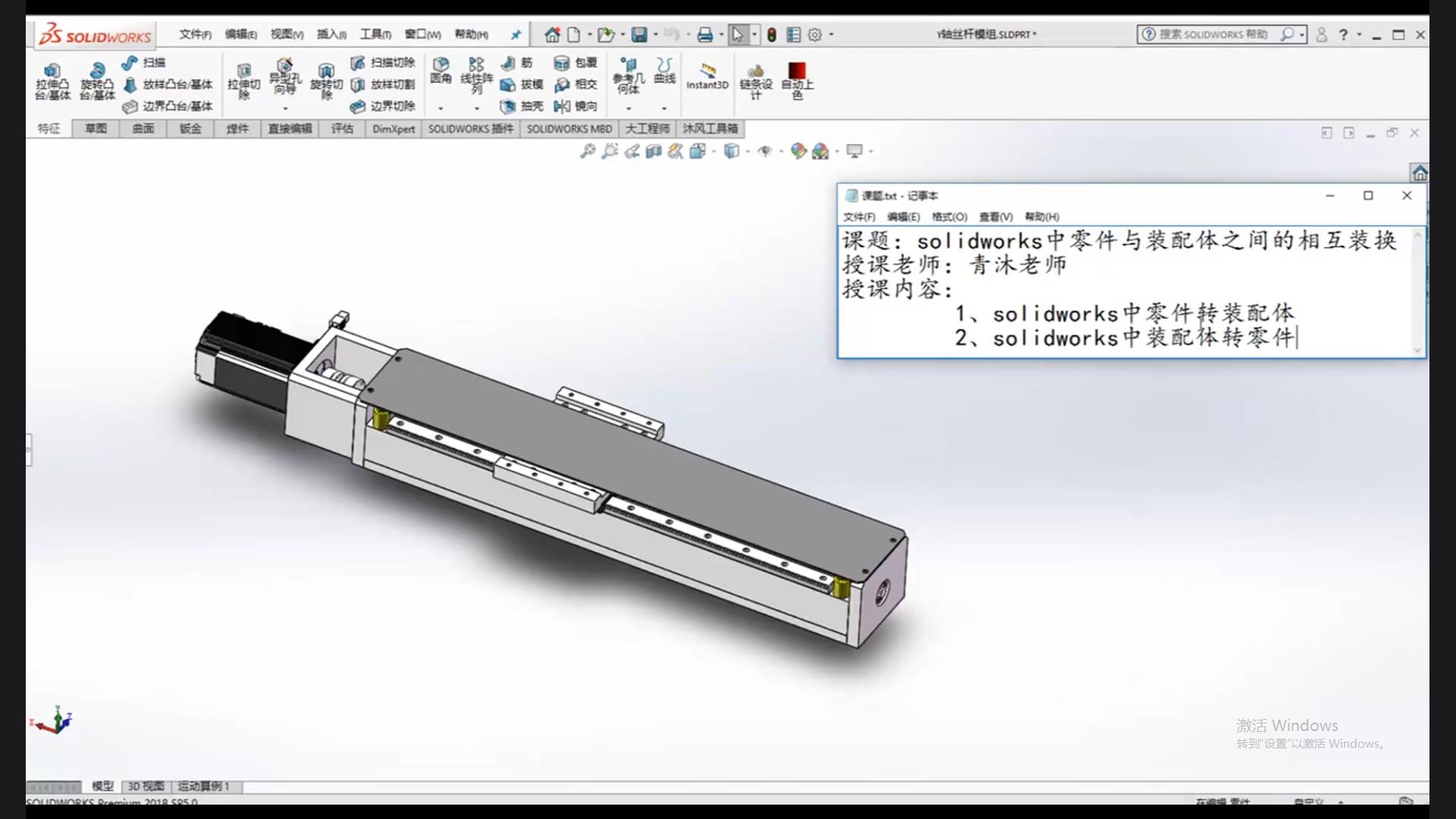Toggle the Select cursor tool

[737, 35]
